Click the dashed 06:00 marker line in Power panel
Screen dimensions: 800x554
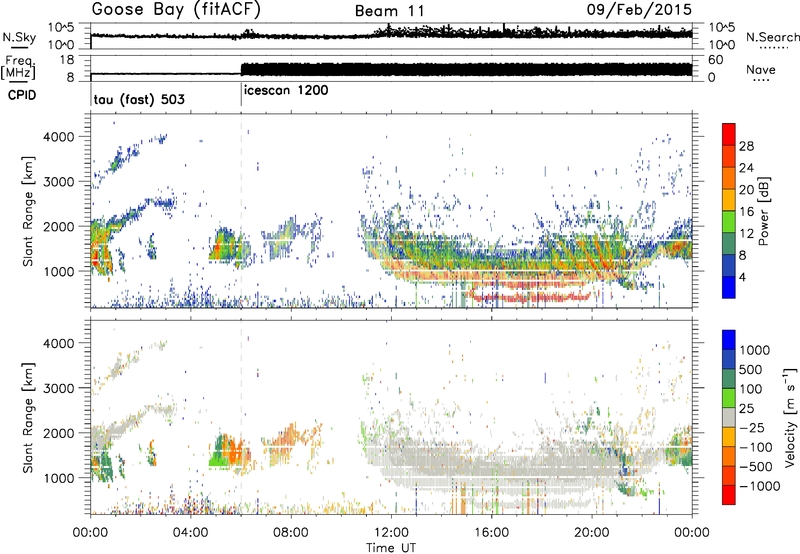click(x=241, y=211)
